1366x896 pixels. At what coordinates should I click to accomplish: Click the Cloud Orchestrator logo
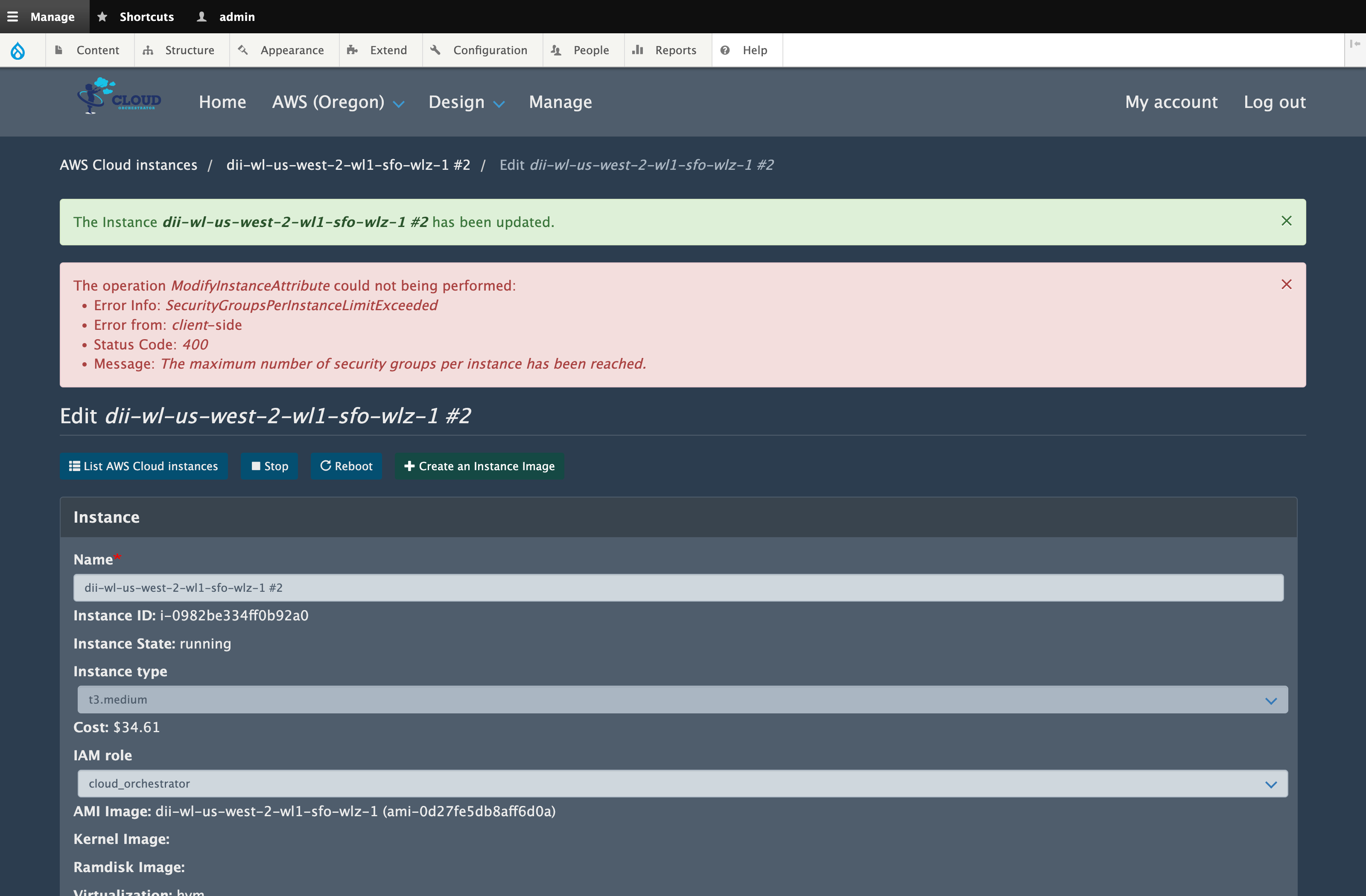pyautogui.click(x=120, y=96)
